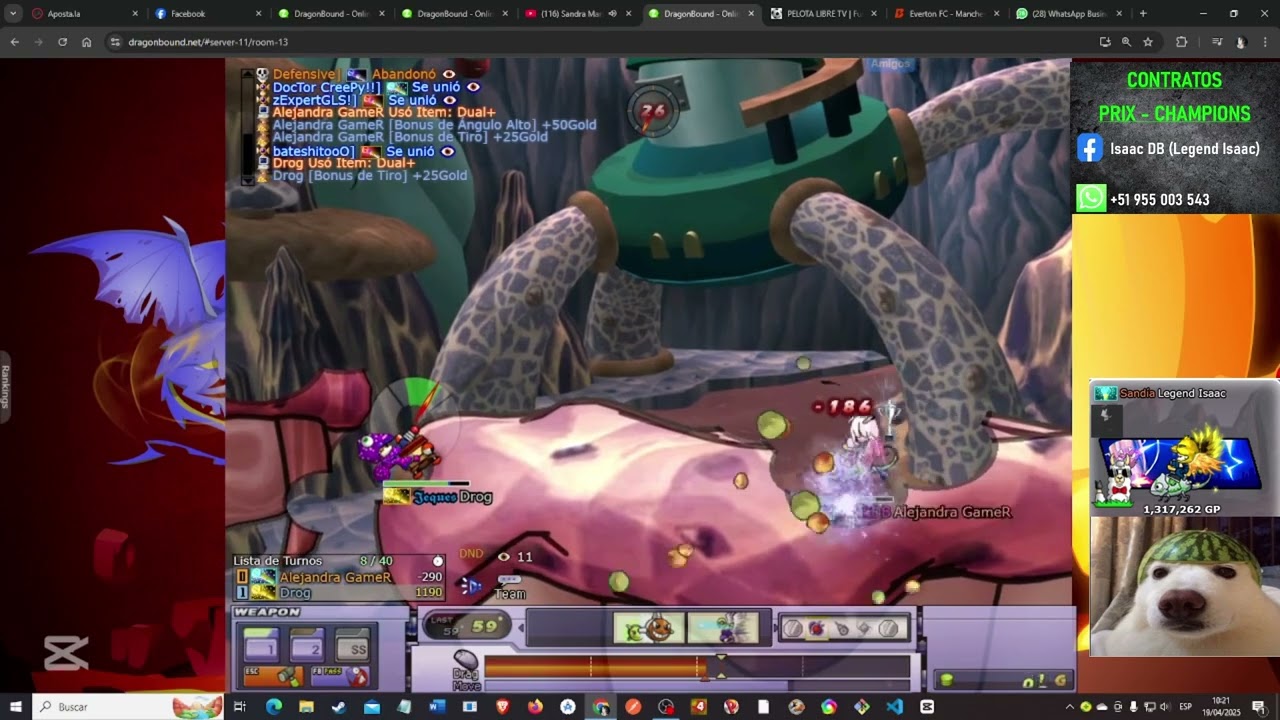Select the red bomb item slot

[x=817, y=628]
